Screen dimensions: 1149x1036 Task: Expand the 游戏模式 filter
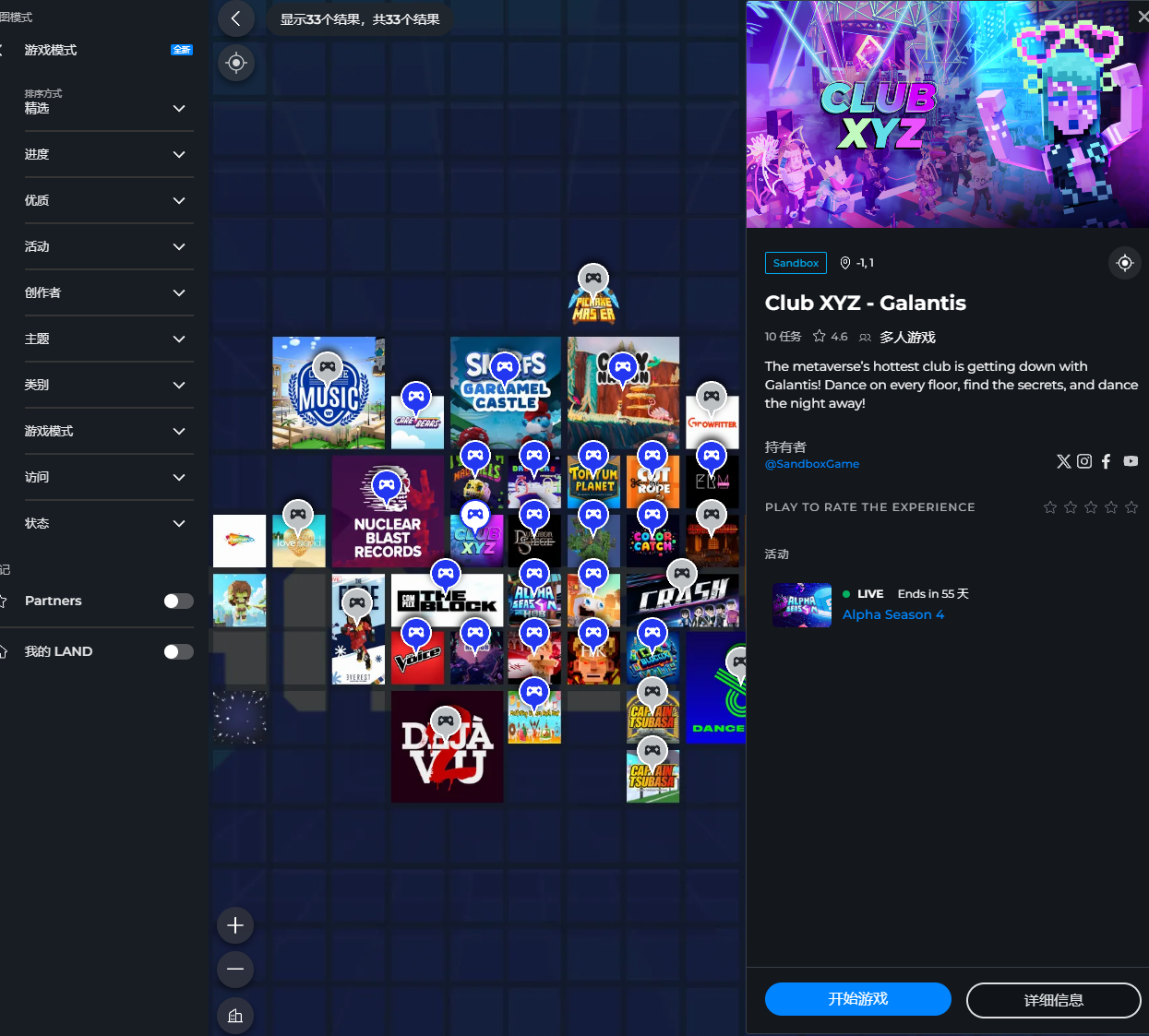109,431
